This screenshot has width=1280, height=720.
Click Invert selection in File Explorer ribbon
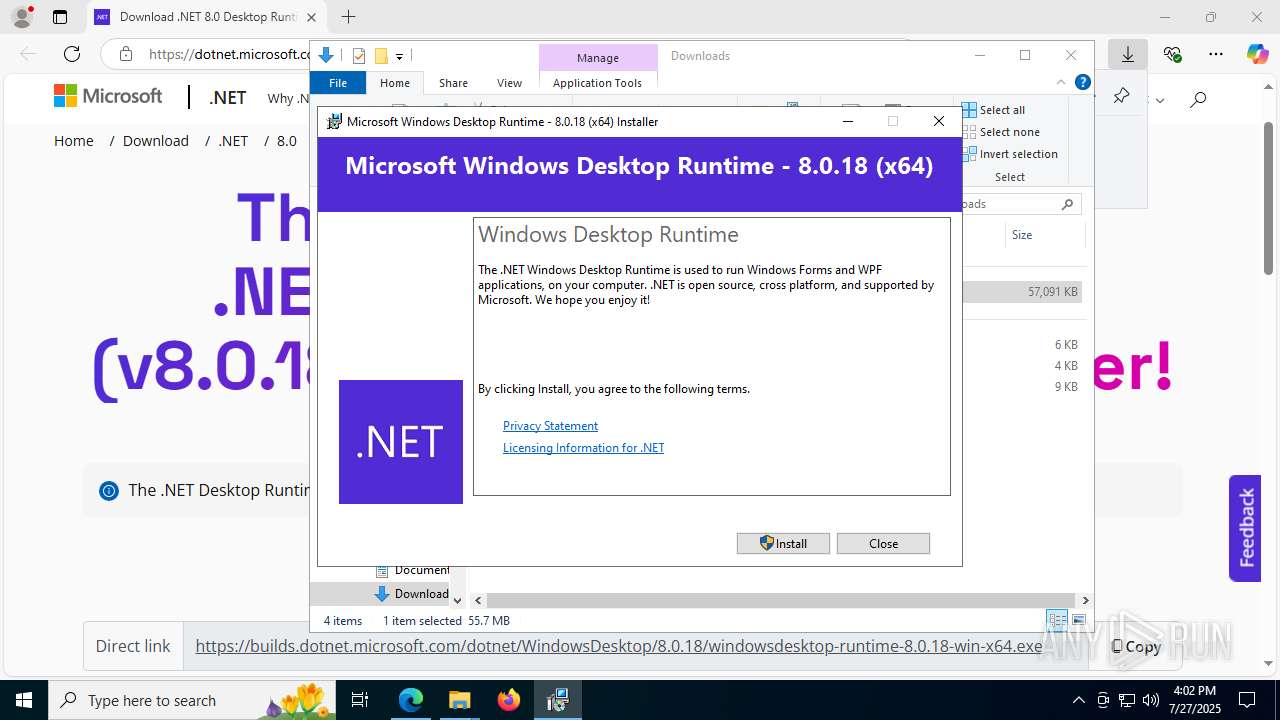tap(1010, 154)
